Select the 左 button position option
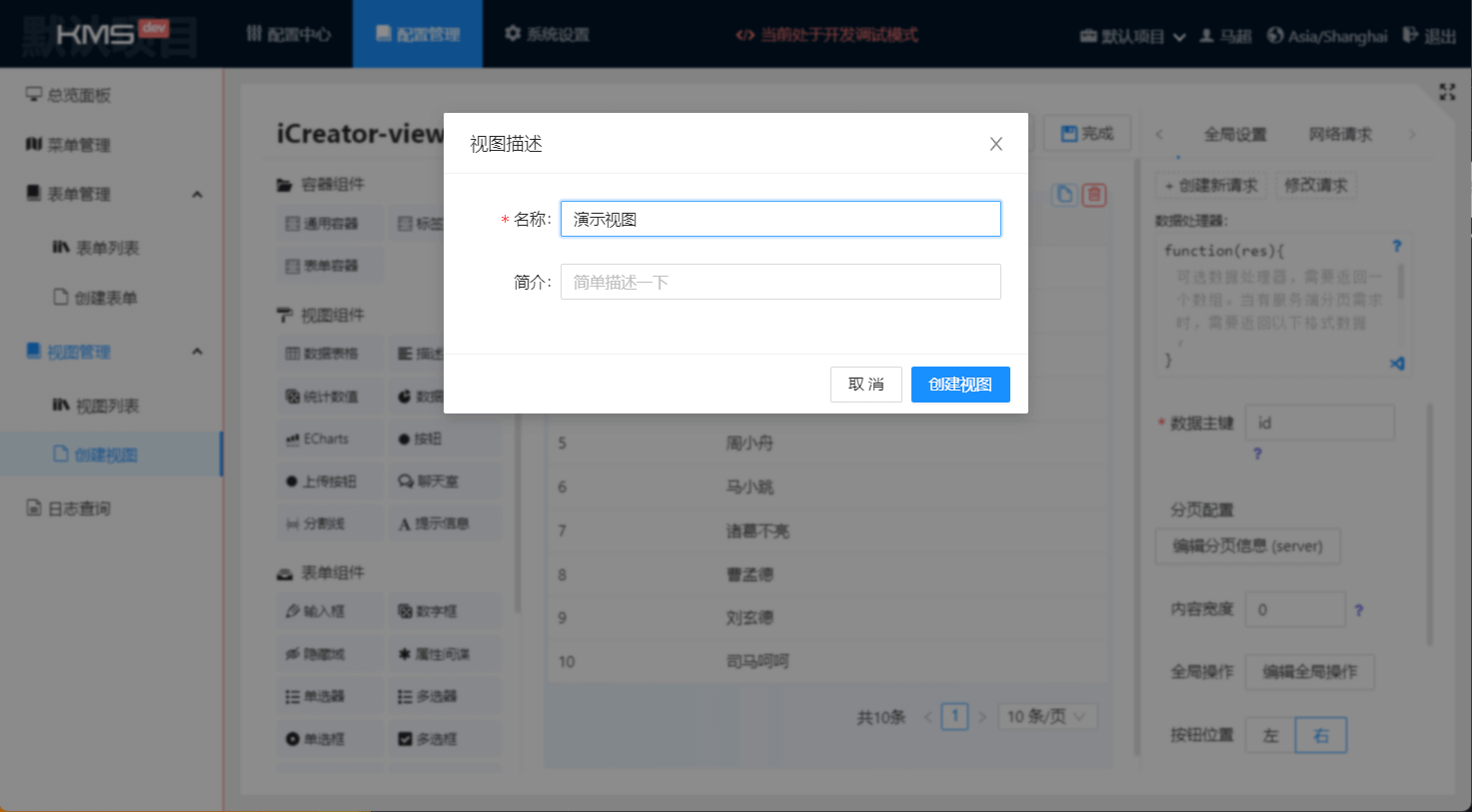This screenshot has width=1472, height=812. click(x=1270, y=735)
